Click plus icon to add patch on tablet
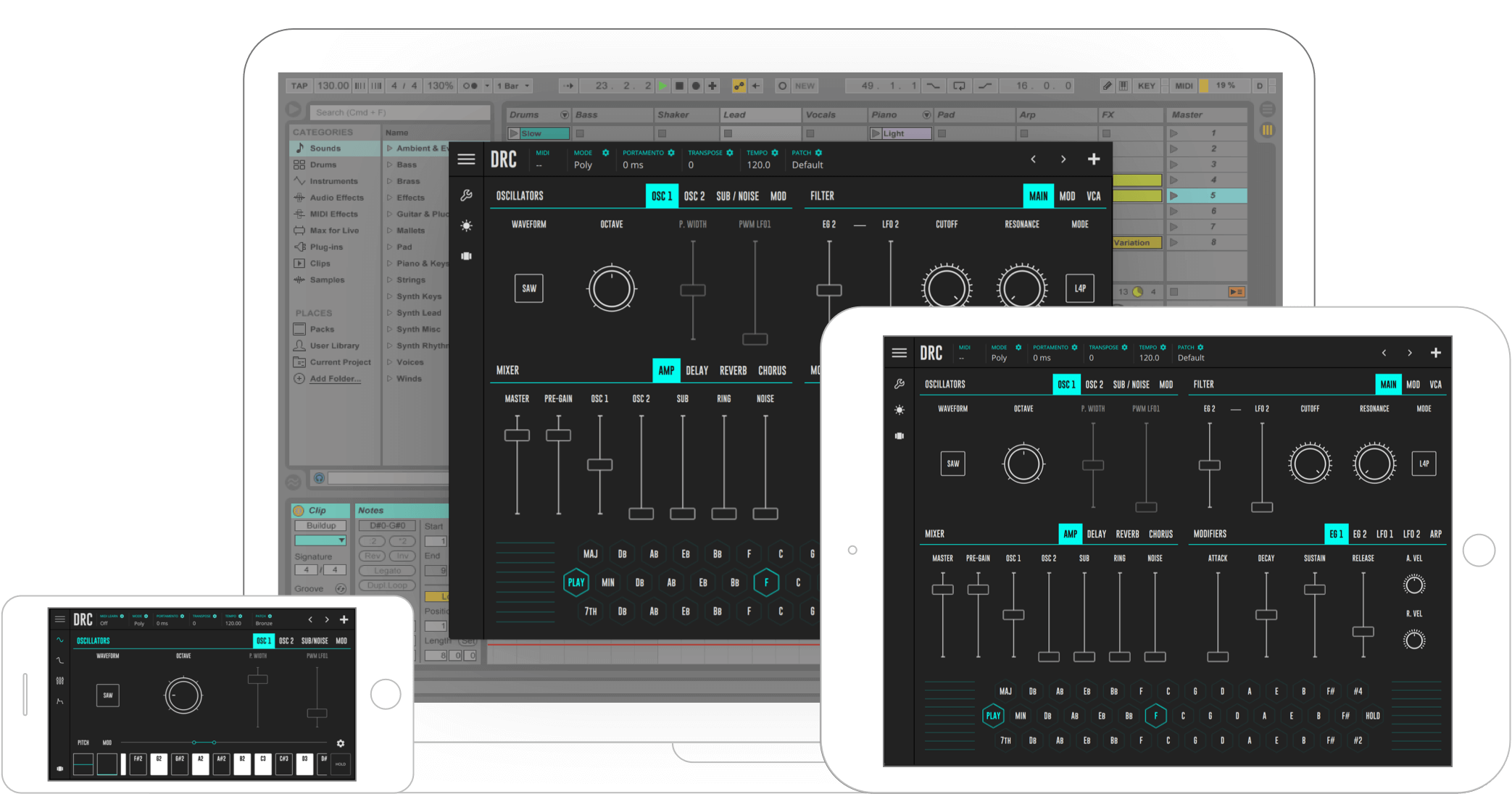1512x794 pixels. 1435,353
